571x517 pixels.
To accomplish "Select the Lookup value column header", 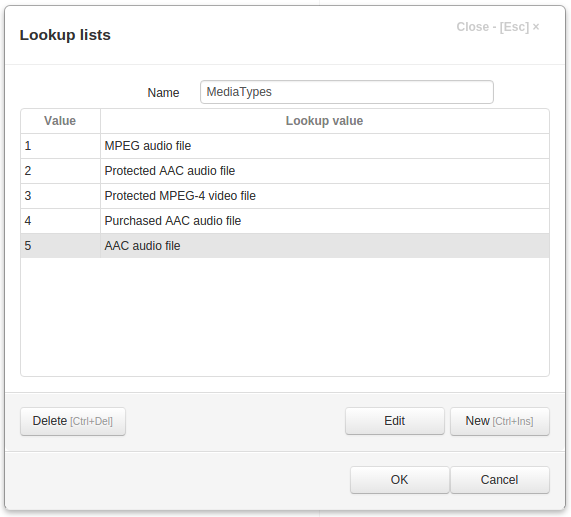I will [x=325, y=121].
